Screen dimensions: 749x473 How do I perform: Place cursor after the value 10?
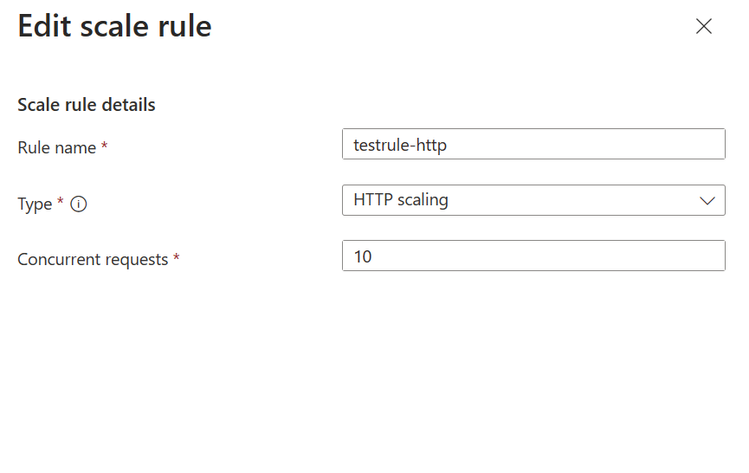[374, 257]
